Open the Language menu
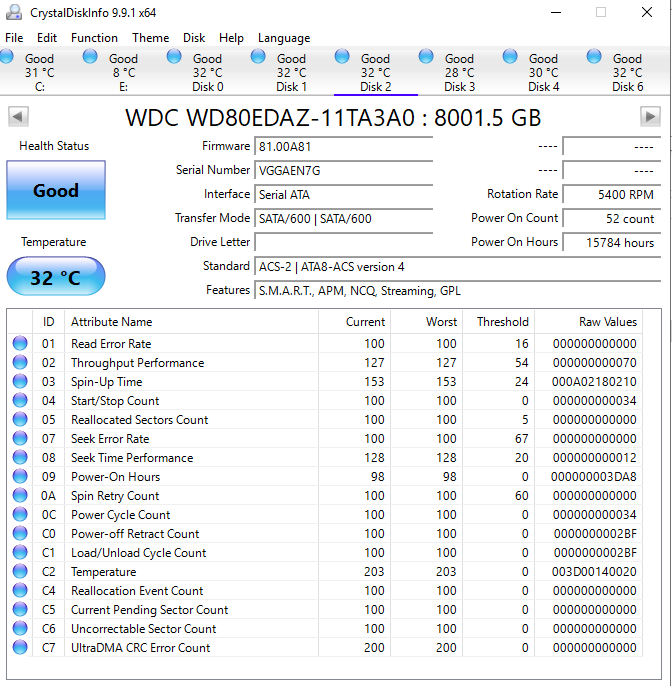This screenshot has height=686, width=672. (x=284, y=38)
